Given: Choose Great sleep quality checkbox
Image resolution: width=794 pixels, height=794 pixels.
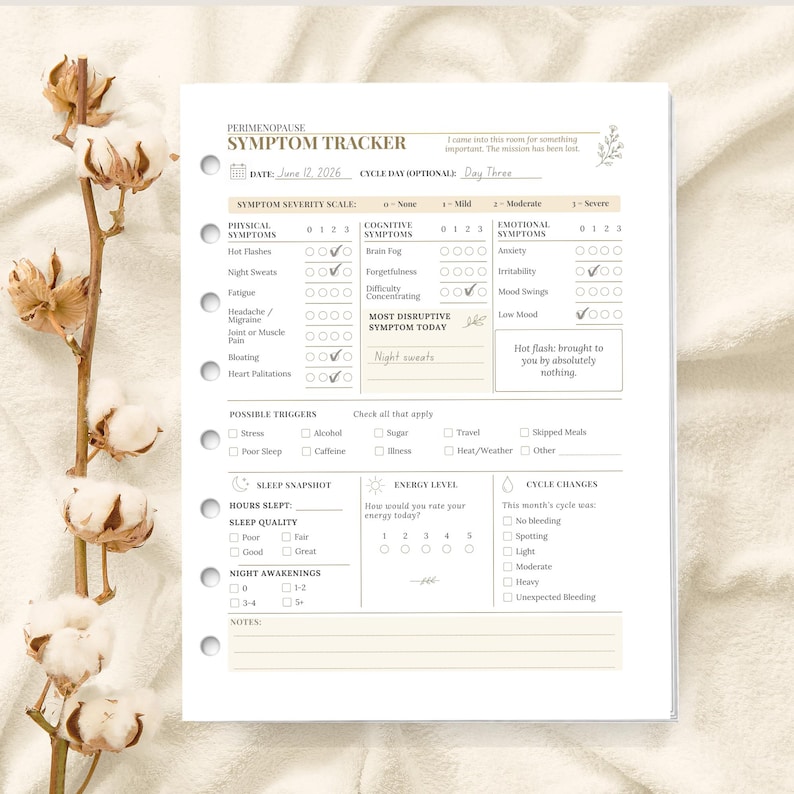Looking at the screenshot, I should point(287,551).
